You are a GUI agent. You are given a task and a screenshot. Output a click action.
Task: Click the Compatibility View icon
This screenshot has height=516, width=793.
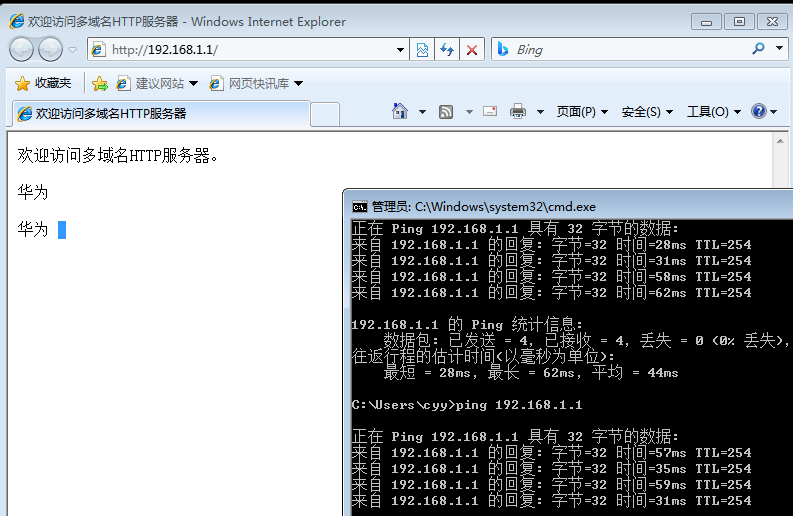tap(422, 50)
